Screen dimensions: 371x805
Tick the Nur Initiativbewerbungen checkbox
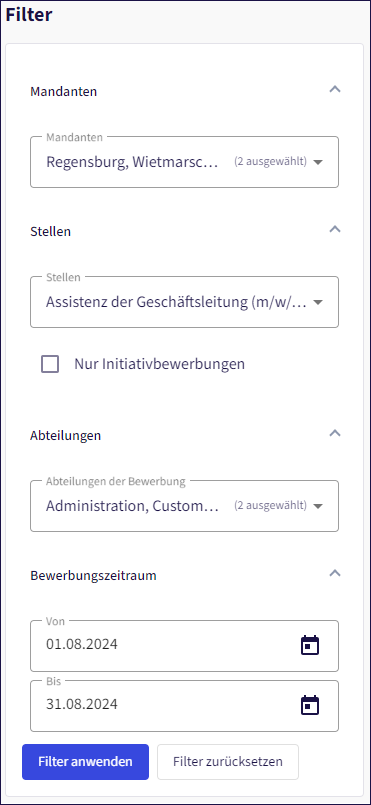click(x=50, y=364)
